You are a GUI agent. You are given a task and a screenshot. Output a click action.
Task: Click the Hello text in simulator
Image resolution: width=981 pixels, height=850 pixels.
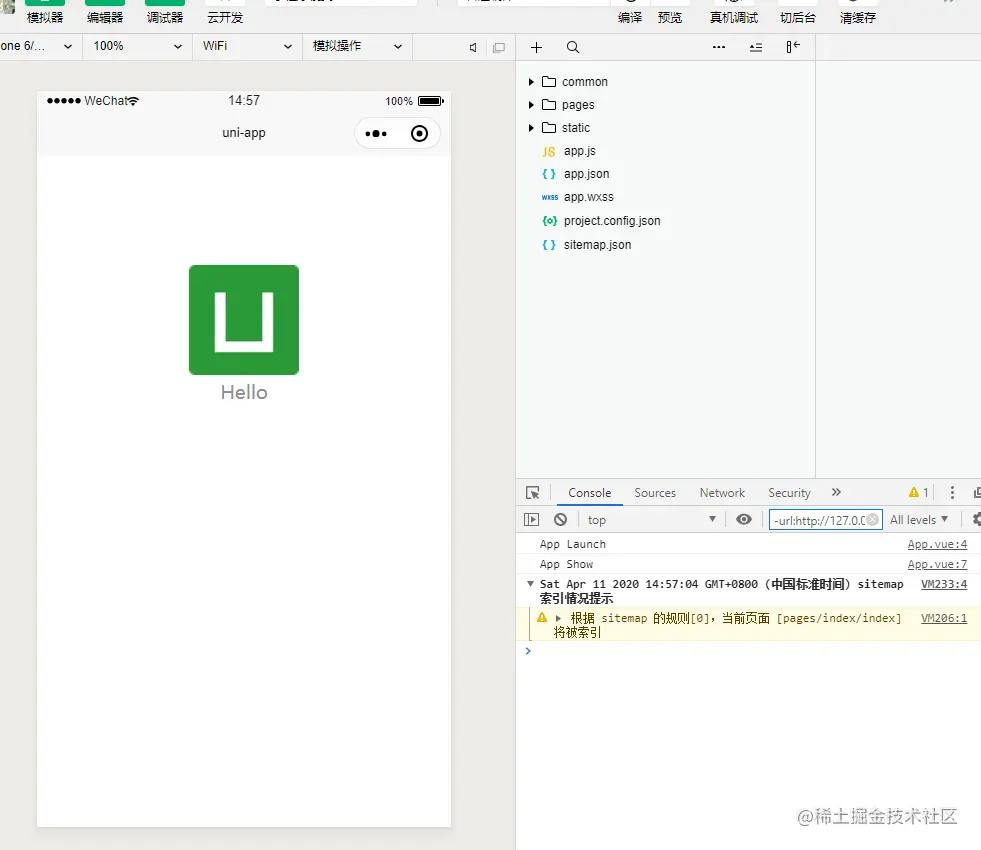point(244,392)
